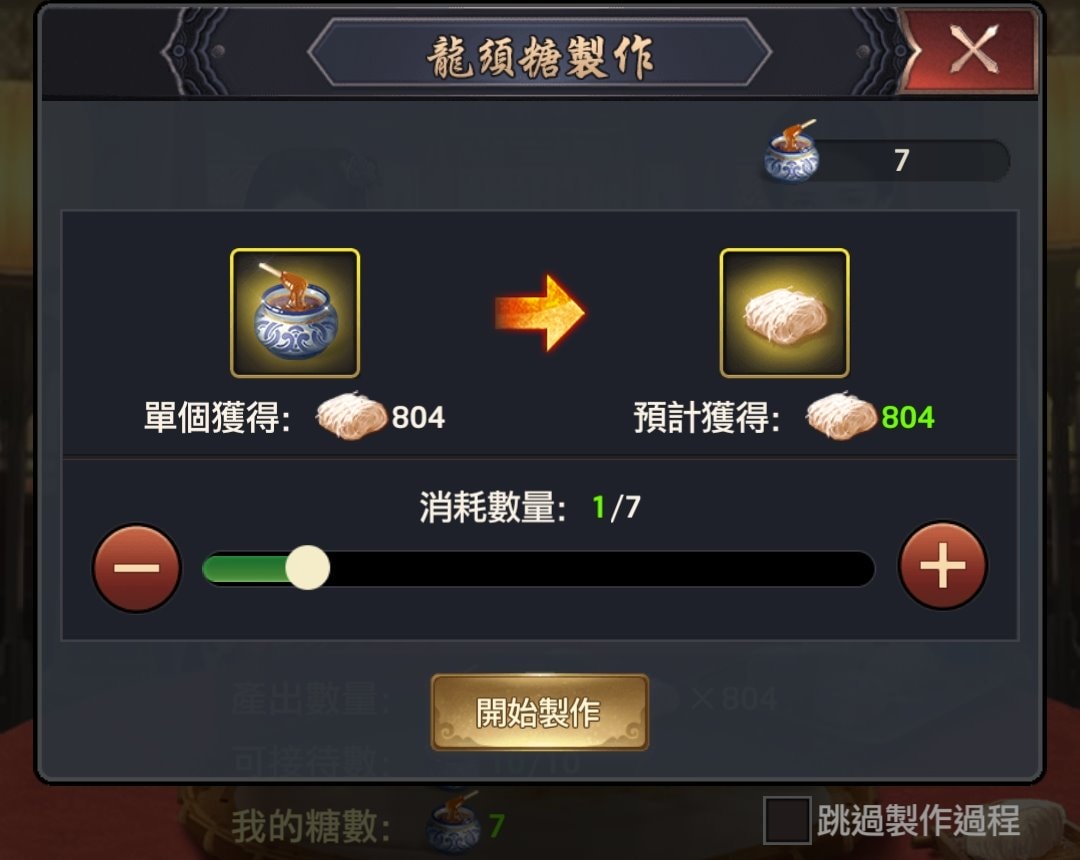
Task: Click candy icon beside 單個獲得
Action: point(351,416)
